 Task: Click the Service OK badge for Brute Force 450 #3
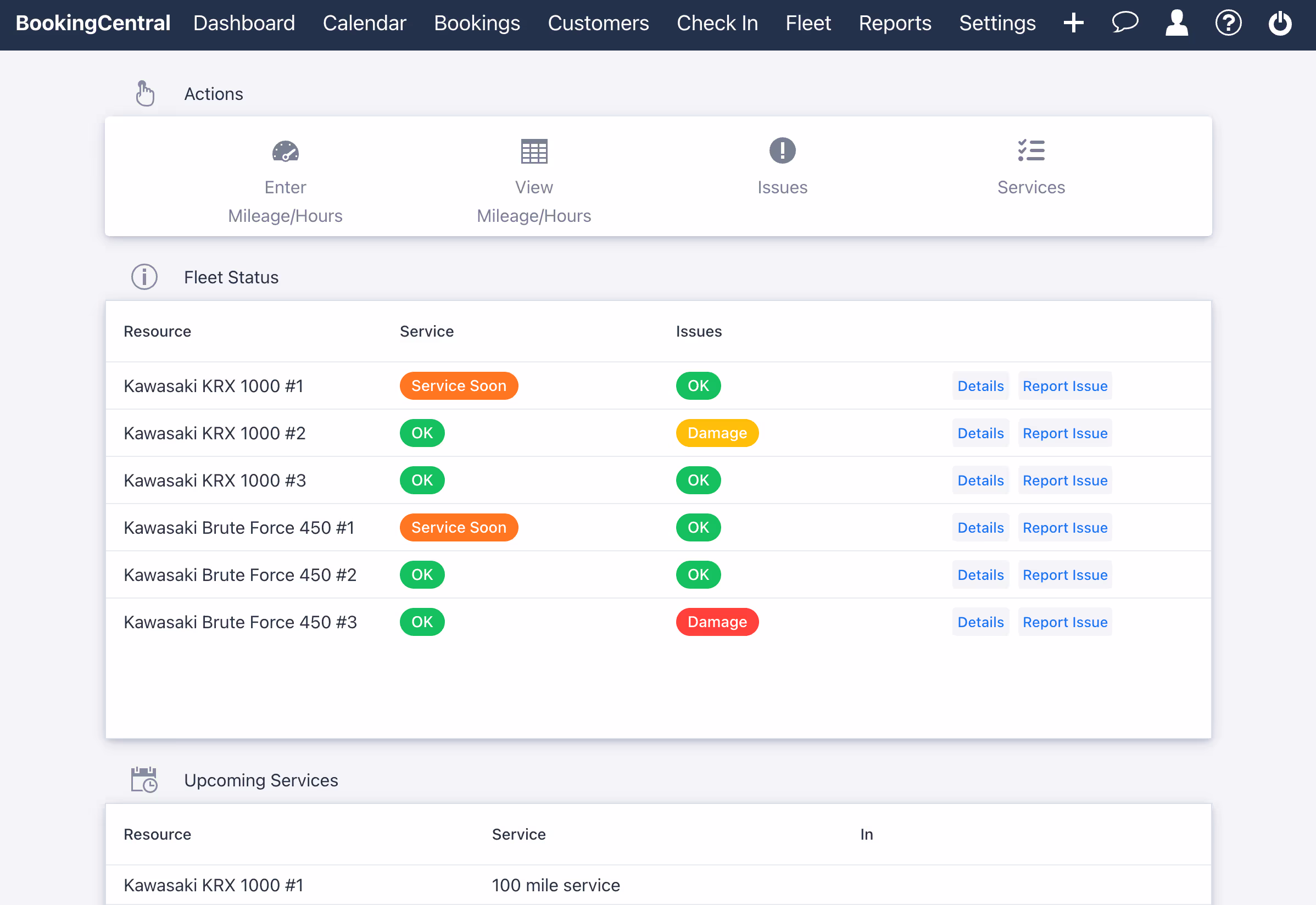[422, 622]
